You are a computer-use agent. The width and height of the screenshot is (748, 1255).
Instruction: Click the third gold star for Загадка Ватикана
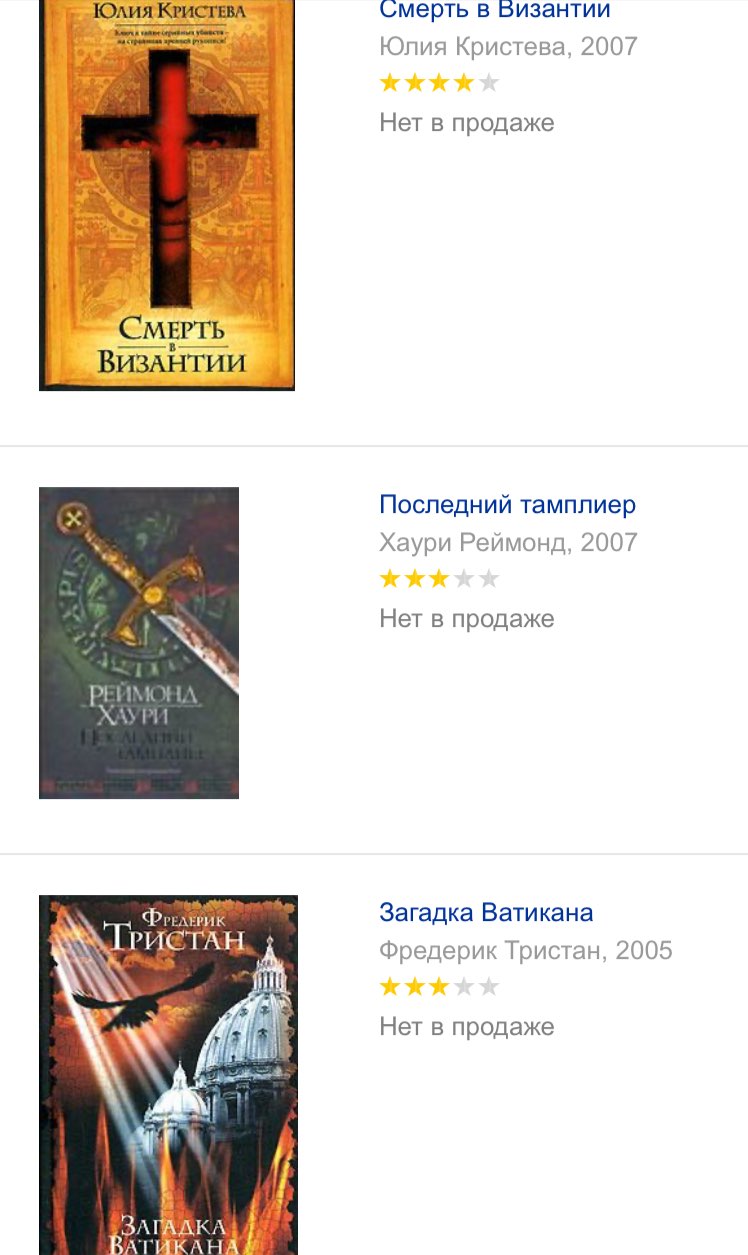[439, 987]
